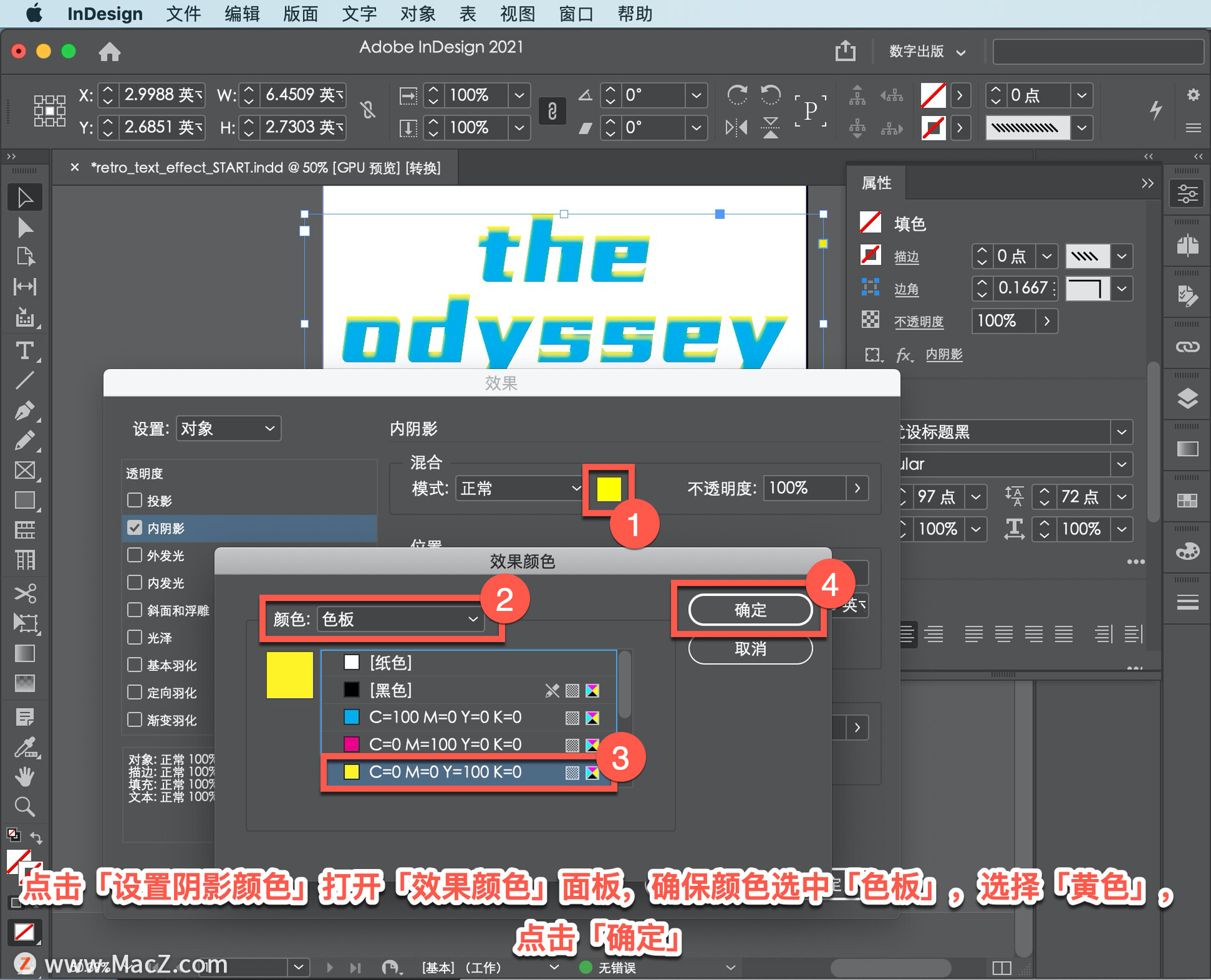Click the 描边 link in Properties
This screenshot has height=980, width=1211.
point(906,256)
